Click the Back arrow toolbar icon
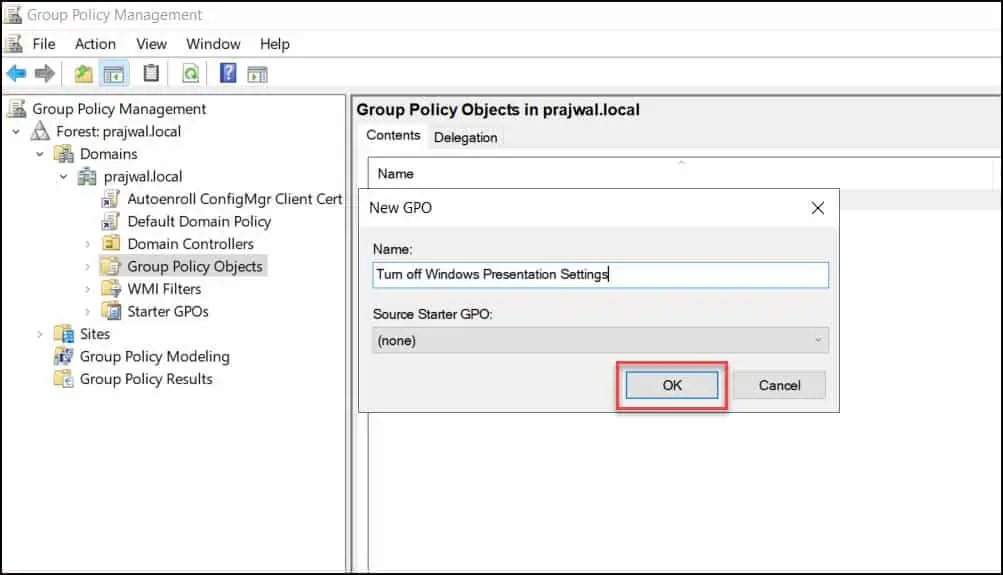Viewport: 1003px width, 575px height. (16, 74)
